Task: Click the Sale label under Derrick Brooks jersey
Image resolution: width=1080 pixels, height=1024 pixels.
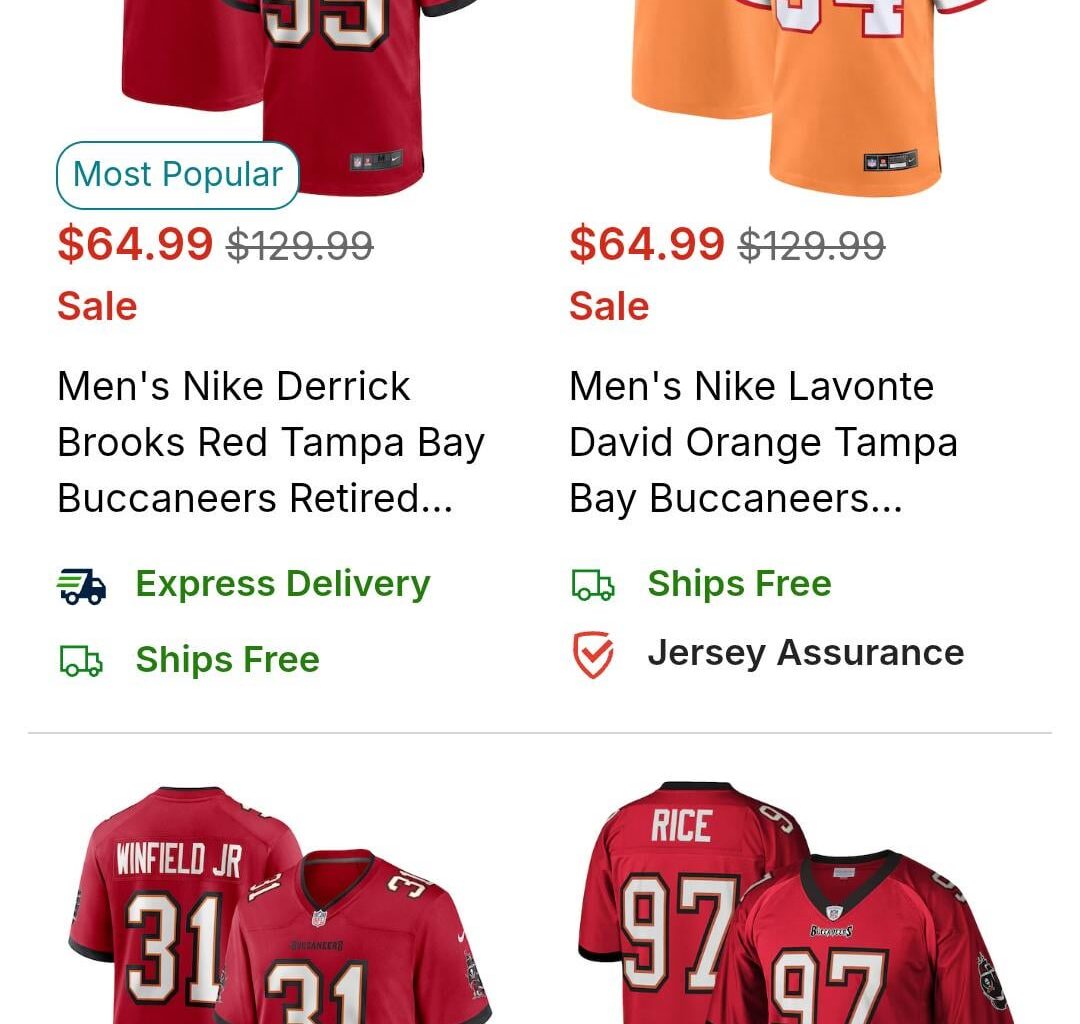Action: 97,306
